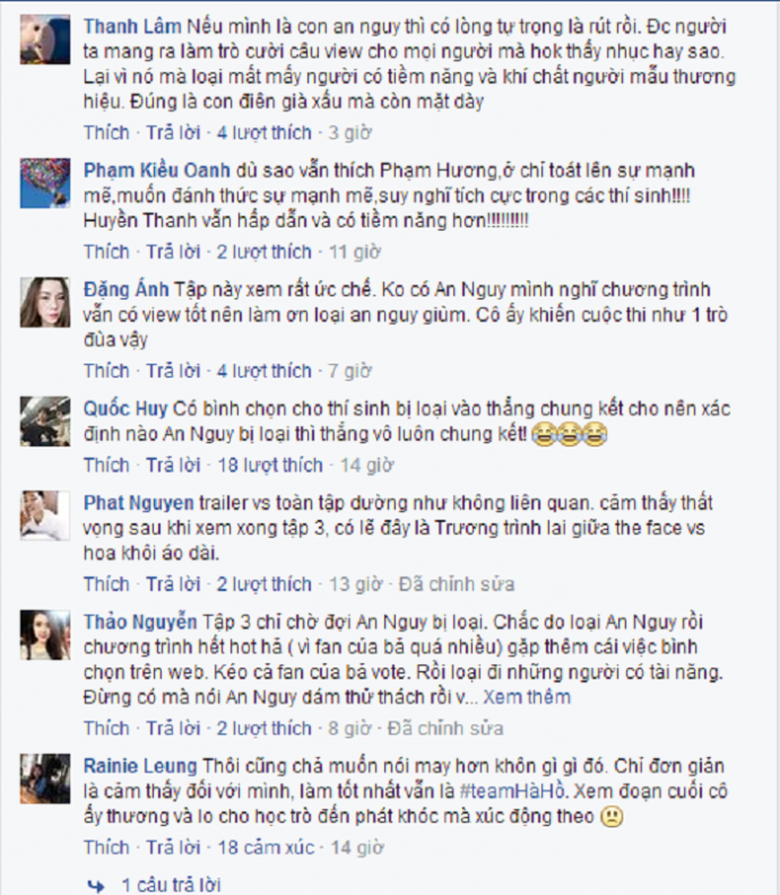780x895 pixels.
Task: Click Phạm Kiều Oanh's balloon avatar
Action: point(45,183)
